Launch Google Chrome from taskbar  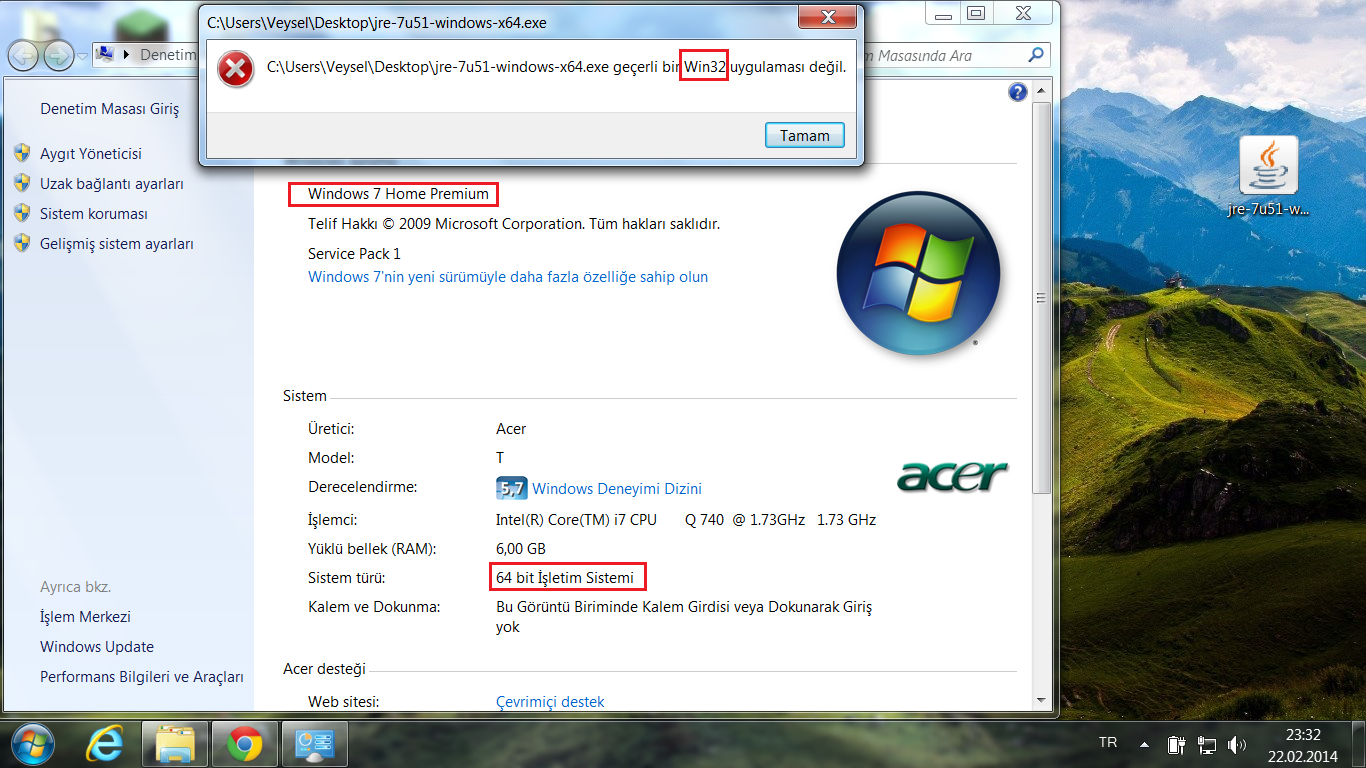tap(244, 743)
